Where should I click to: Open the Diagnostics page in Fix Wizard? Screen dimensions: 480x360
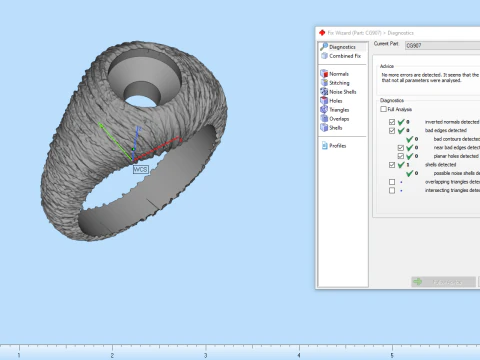click(x=342, y=47)
